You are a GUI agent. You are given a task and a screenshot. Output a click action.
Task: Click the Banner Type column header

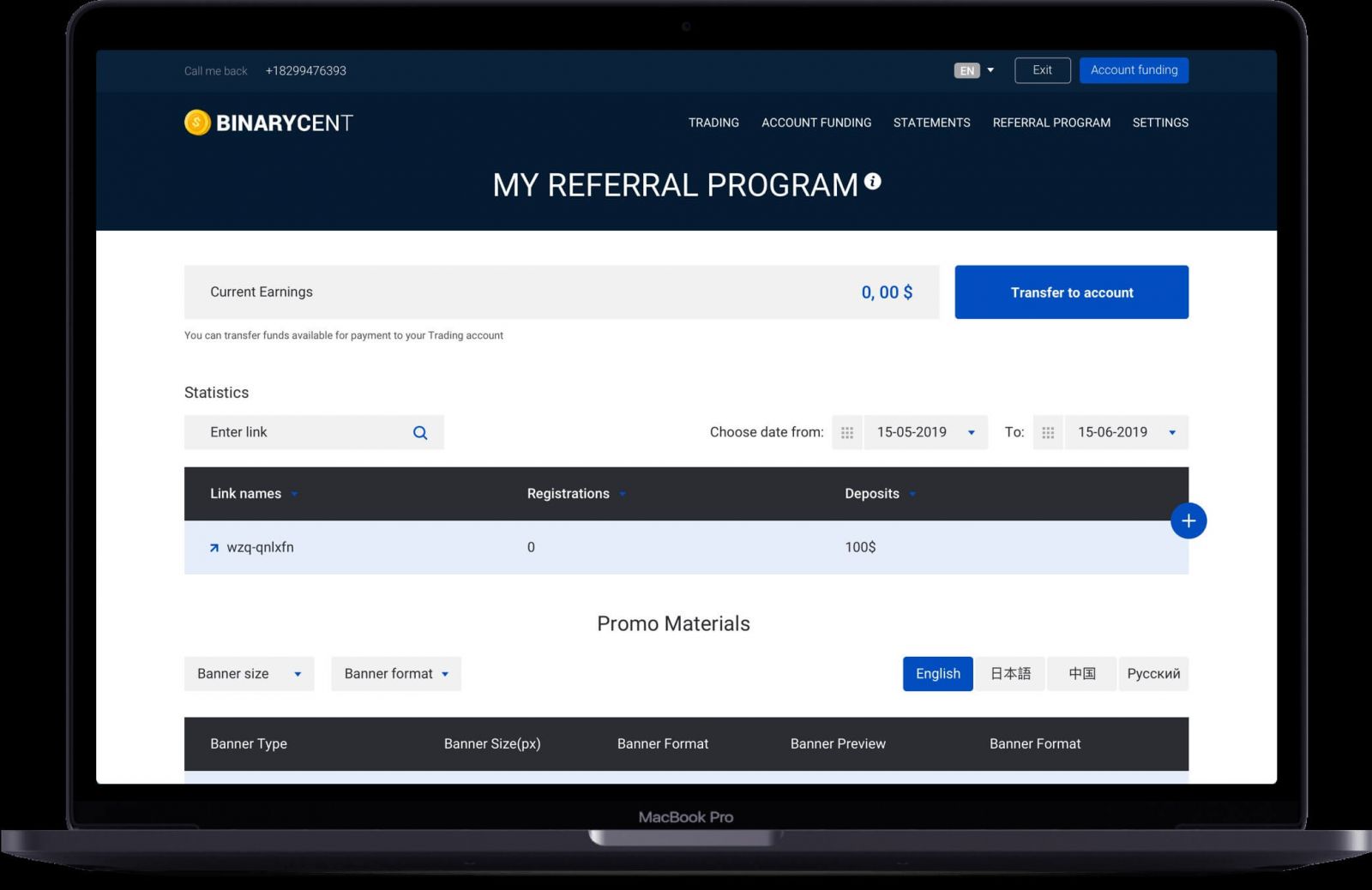coord(249,744)
